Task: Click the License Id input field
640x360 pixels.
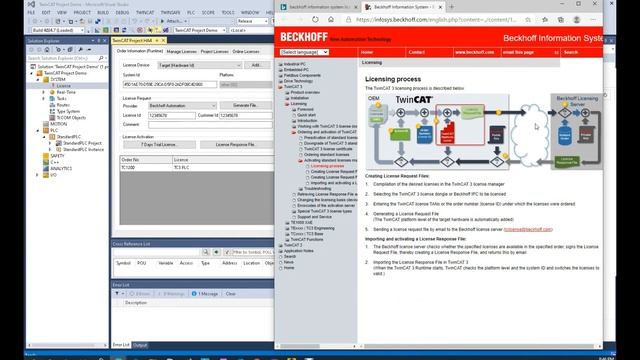Action: [172, 116]
